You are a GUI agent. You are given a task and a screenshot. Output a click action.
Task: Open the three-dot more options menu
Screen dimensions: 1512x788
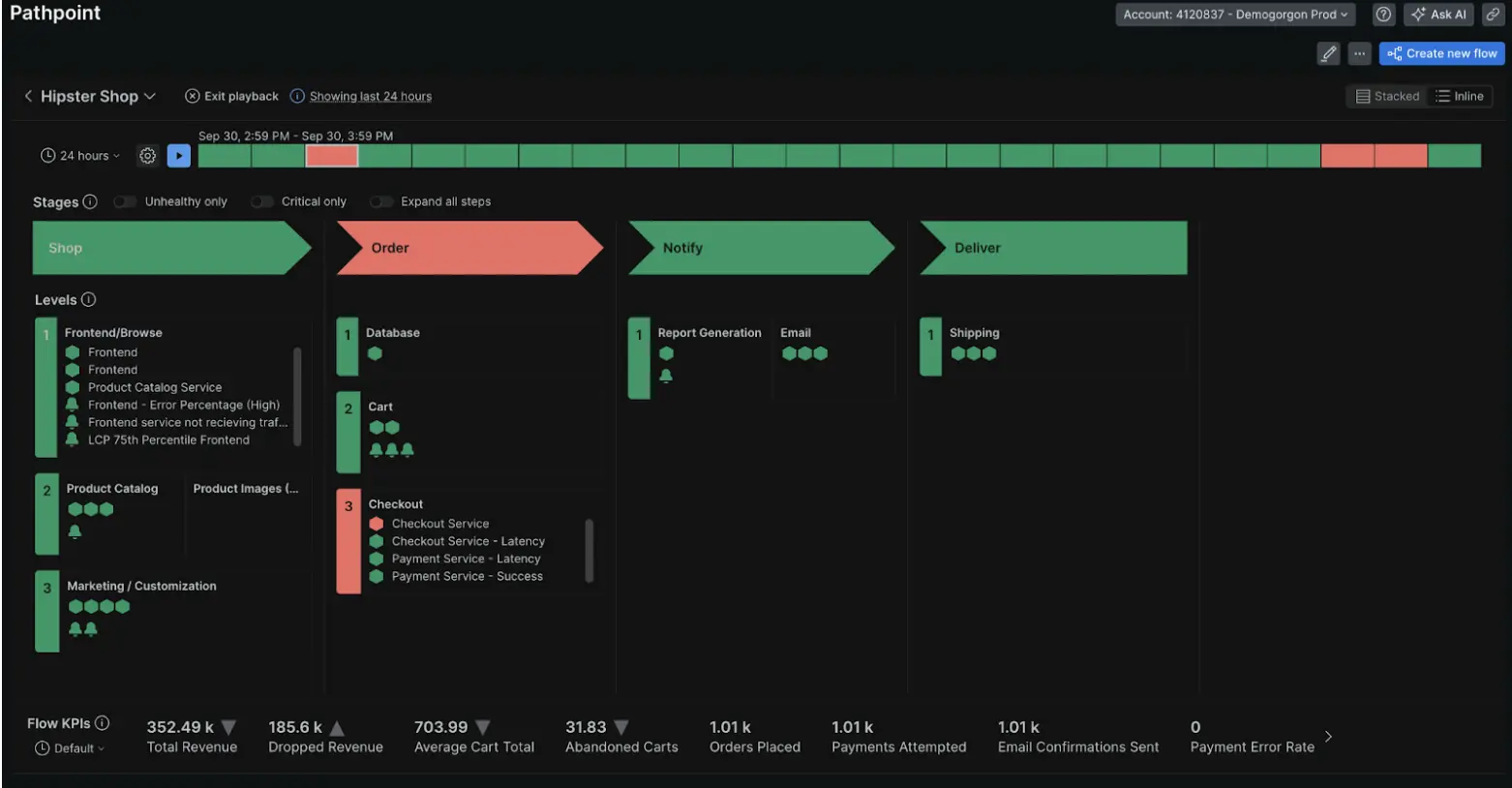pos(1359,54)
